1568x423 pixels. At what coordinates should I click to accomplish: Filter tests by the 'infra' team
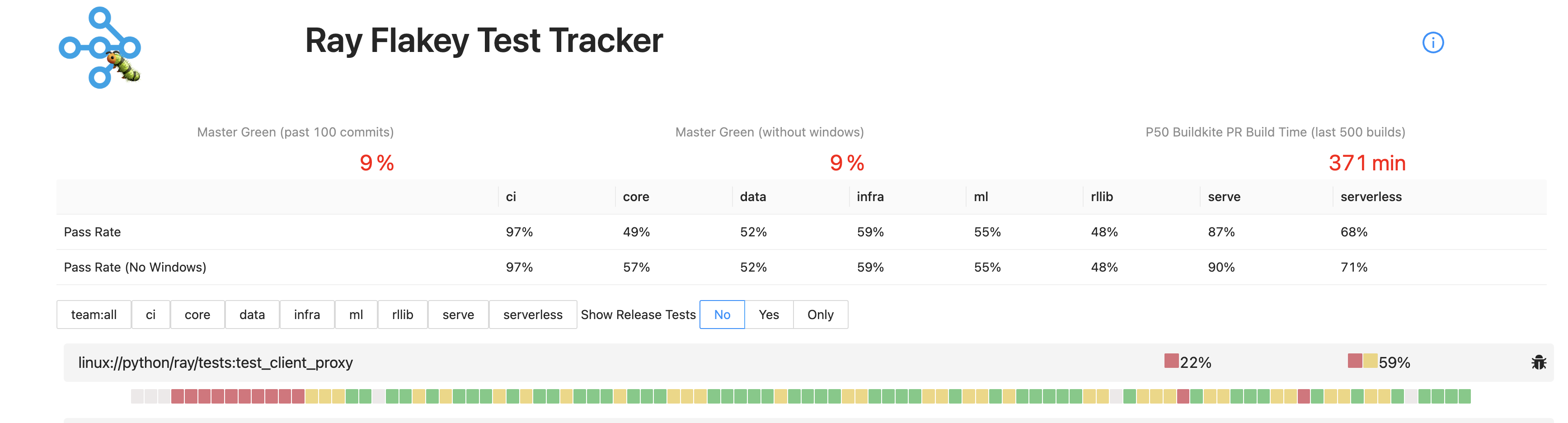307,315
